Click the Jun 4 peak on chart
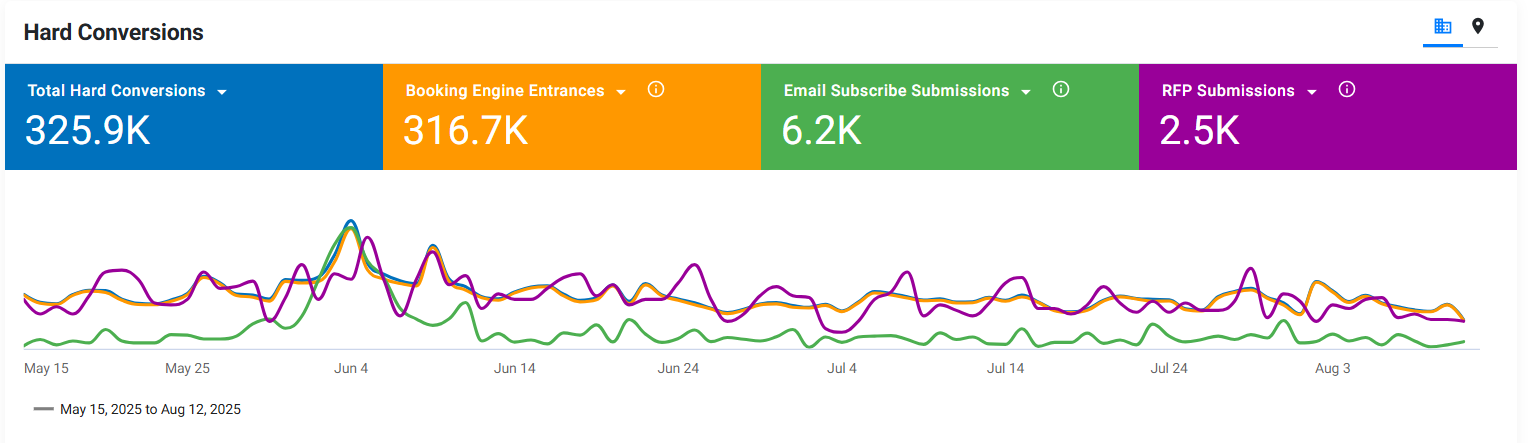Screen dimensions: 1531x443 click(350, 222)
